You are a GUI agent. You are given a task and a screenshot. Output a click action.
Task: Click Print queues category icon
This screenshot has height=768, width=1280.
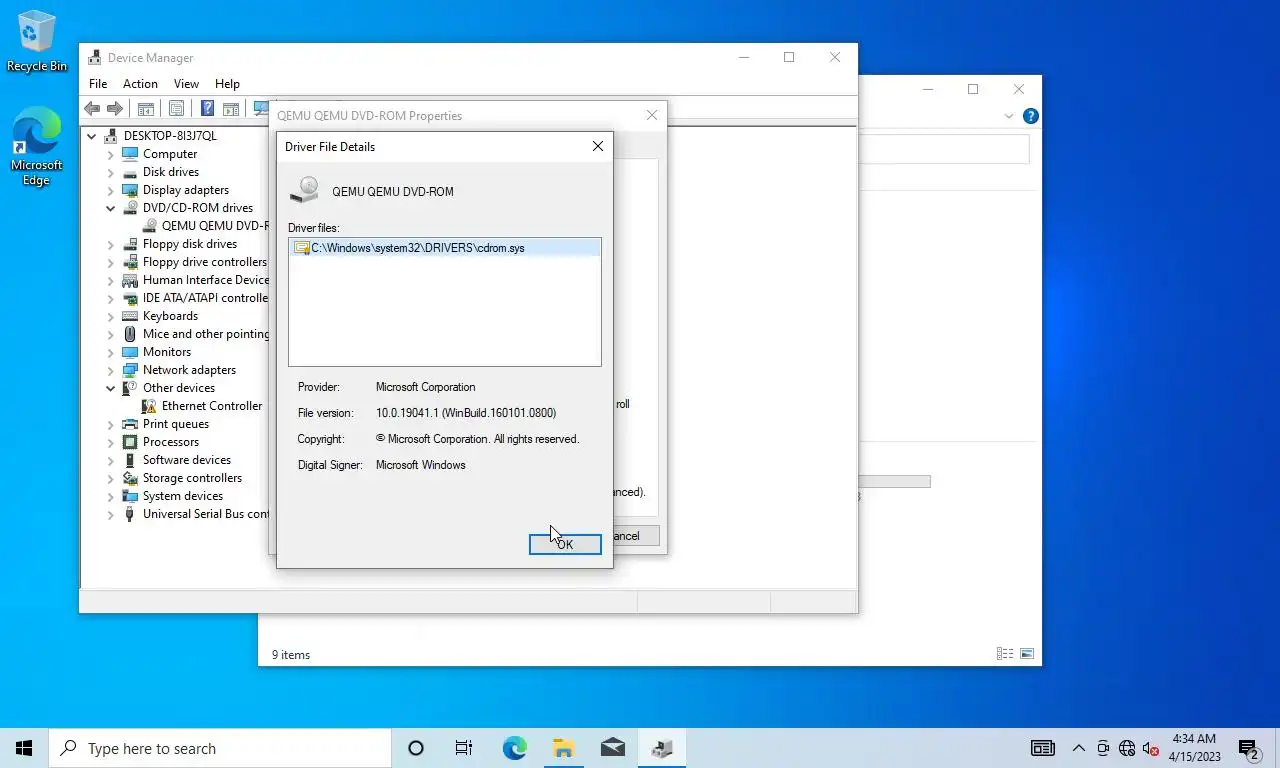click(130, 424)
